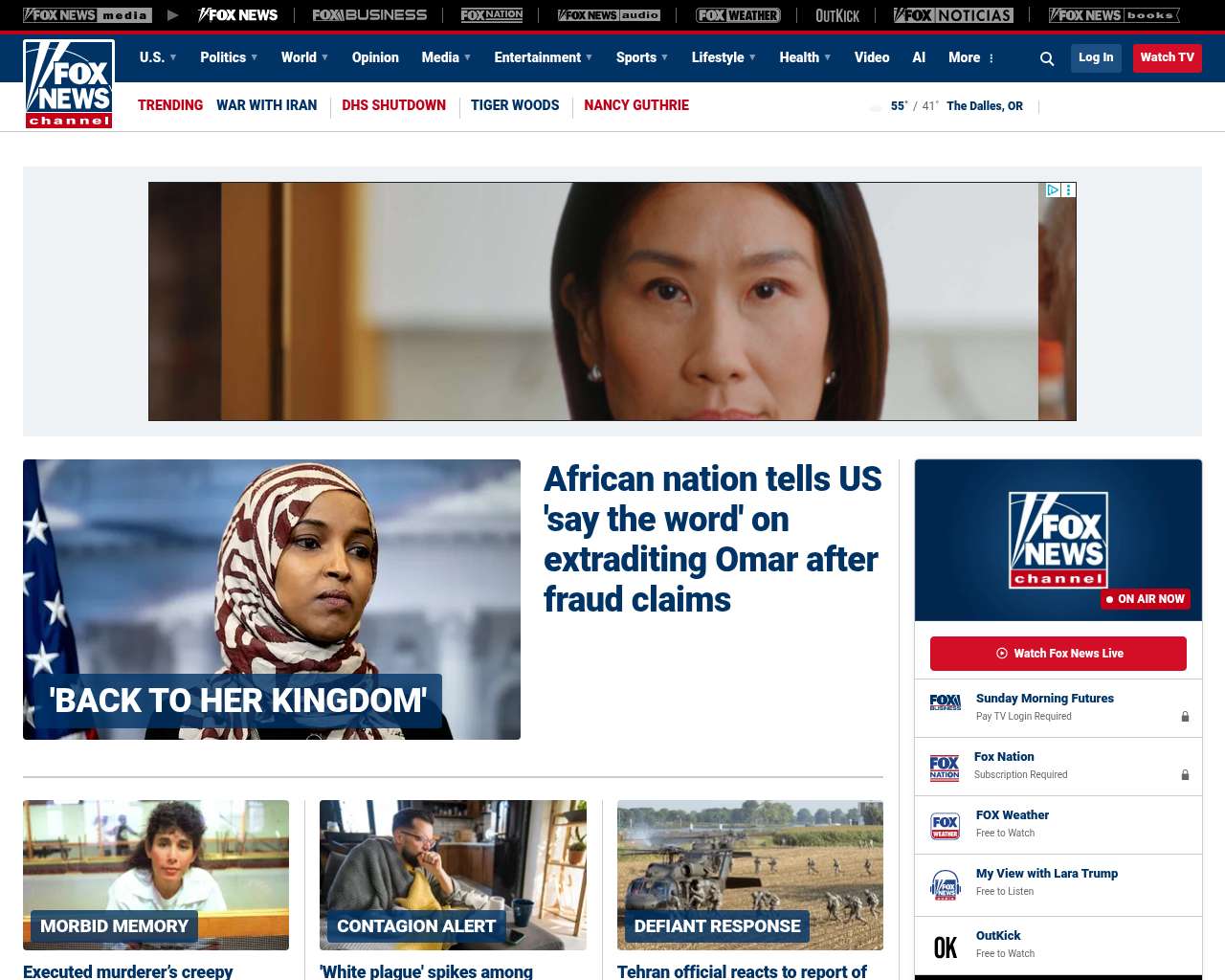Open the AdChoices icon on banner ad
Viewport: 1225px width, 980px height.
[x=1053, y=190]
